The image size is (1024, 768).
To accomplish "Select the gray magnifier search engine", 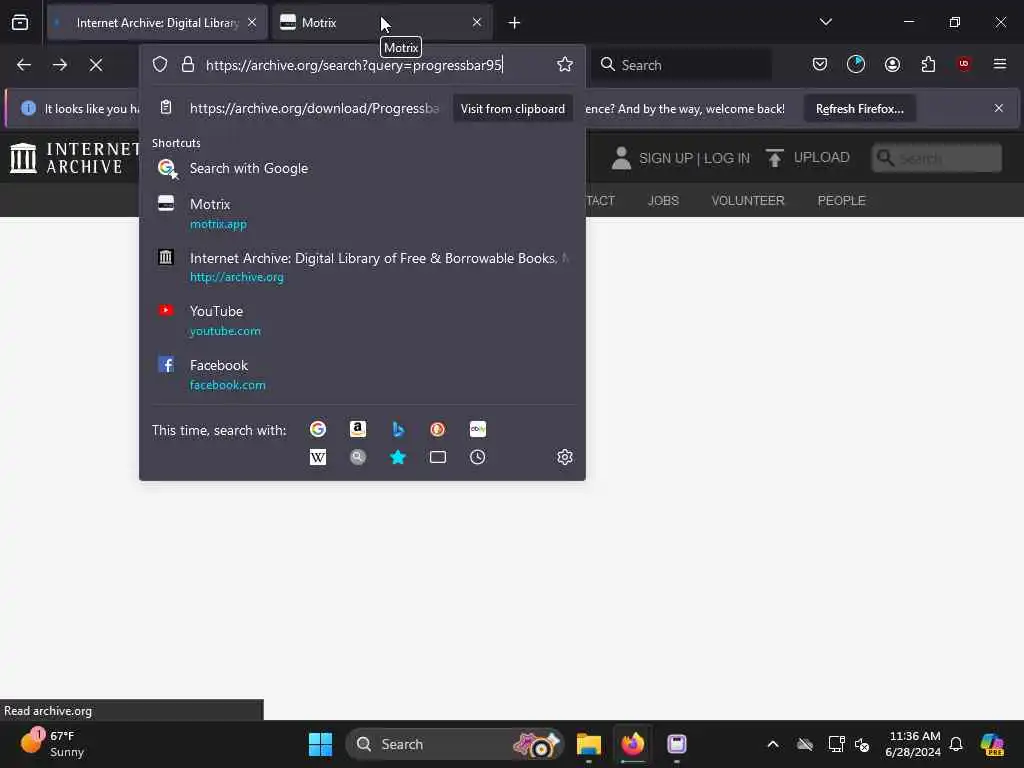I will tap(358, 457).
